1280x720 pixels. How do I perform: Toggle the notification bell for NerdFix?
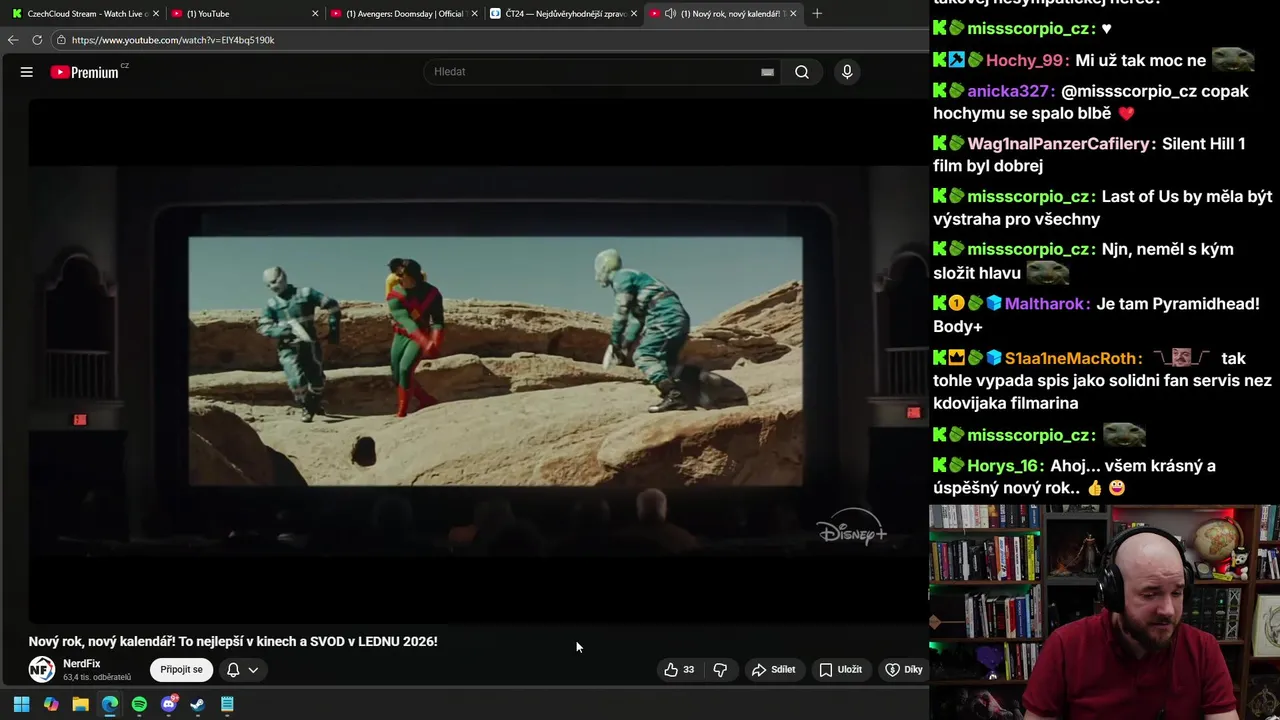[233, 670]
